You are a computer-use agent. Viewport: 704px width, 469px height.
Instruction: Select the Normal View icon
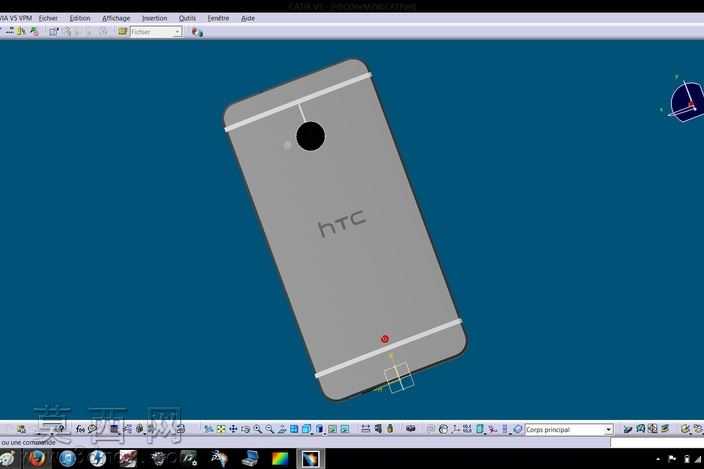pos(282,429)
